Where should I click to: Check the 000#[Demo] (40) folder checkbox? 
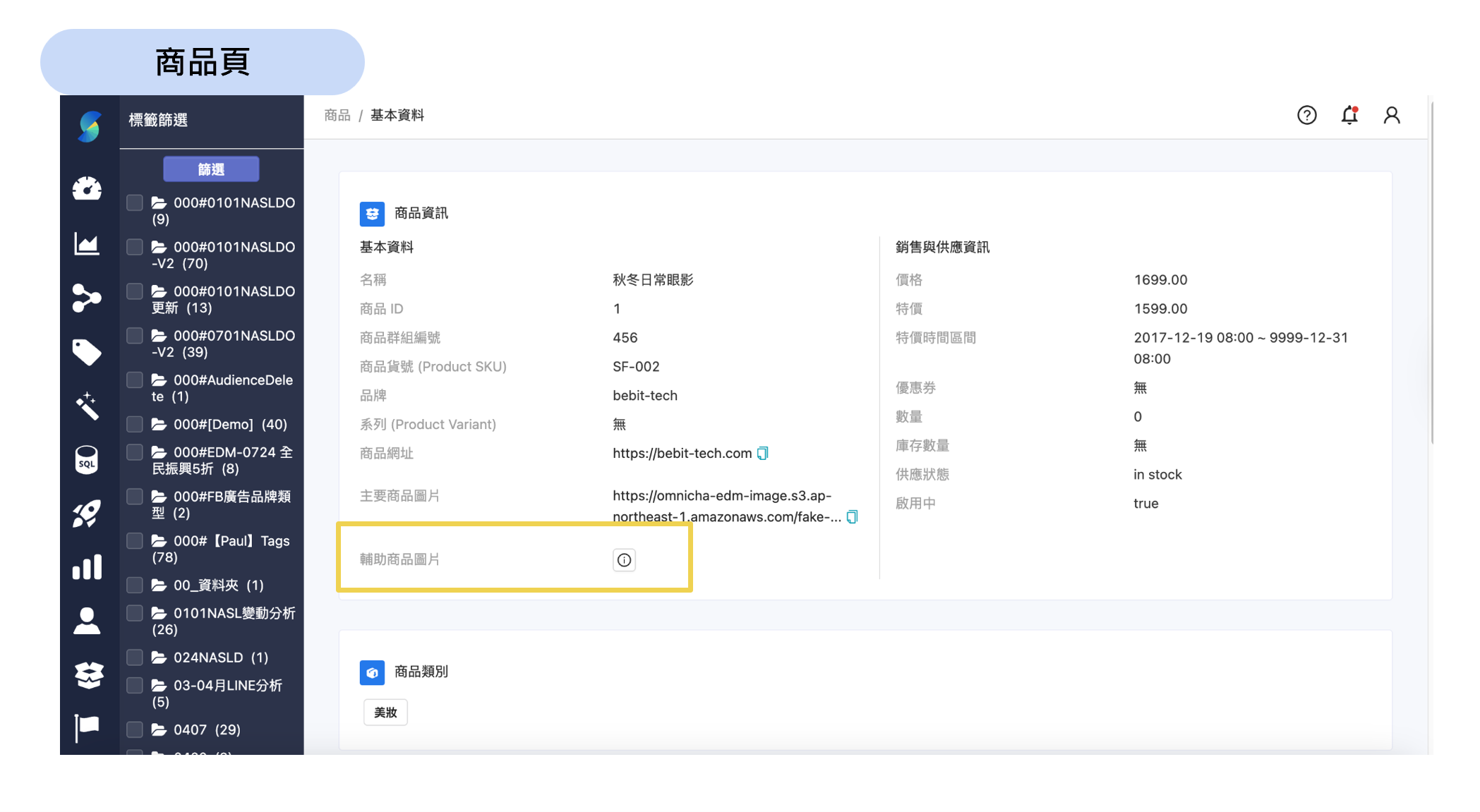[134, 424]
